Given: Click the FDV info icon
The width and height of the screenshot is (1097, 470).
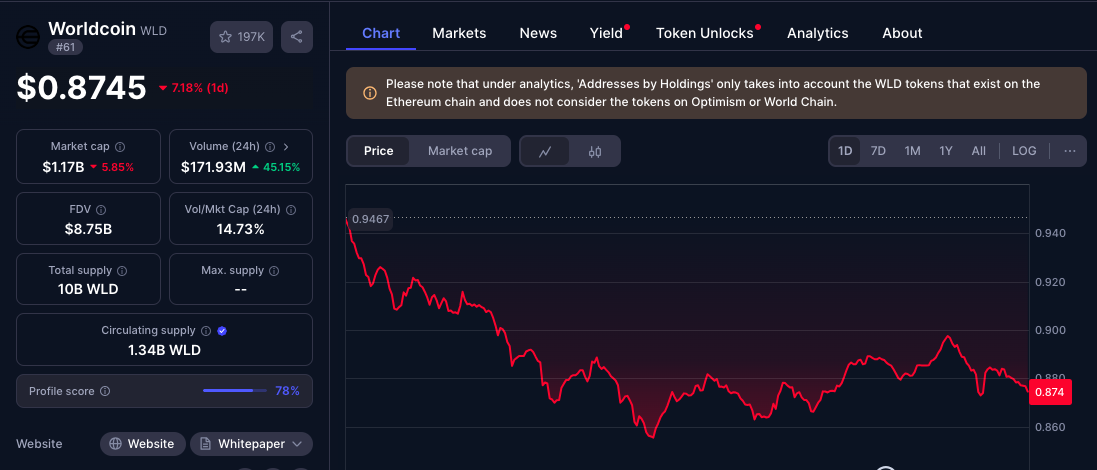Looking at the screenshot, I should [x=101, y=210].
